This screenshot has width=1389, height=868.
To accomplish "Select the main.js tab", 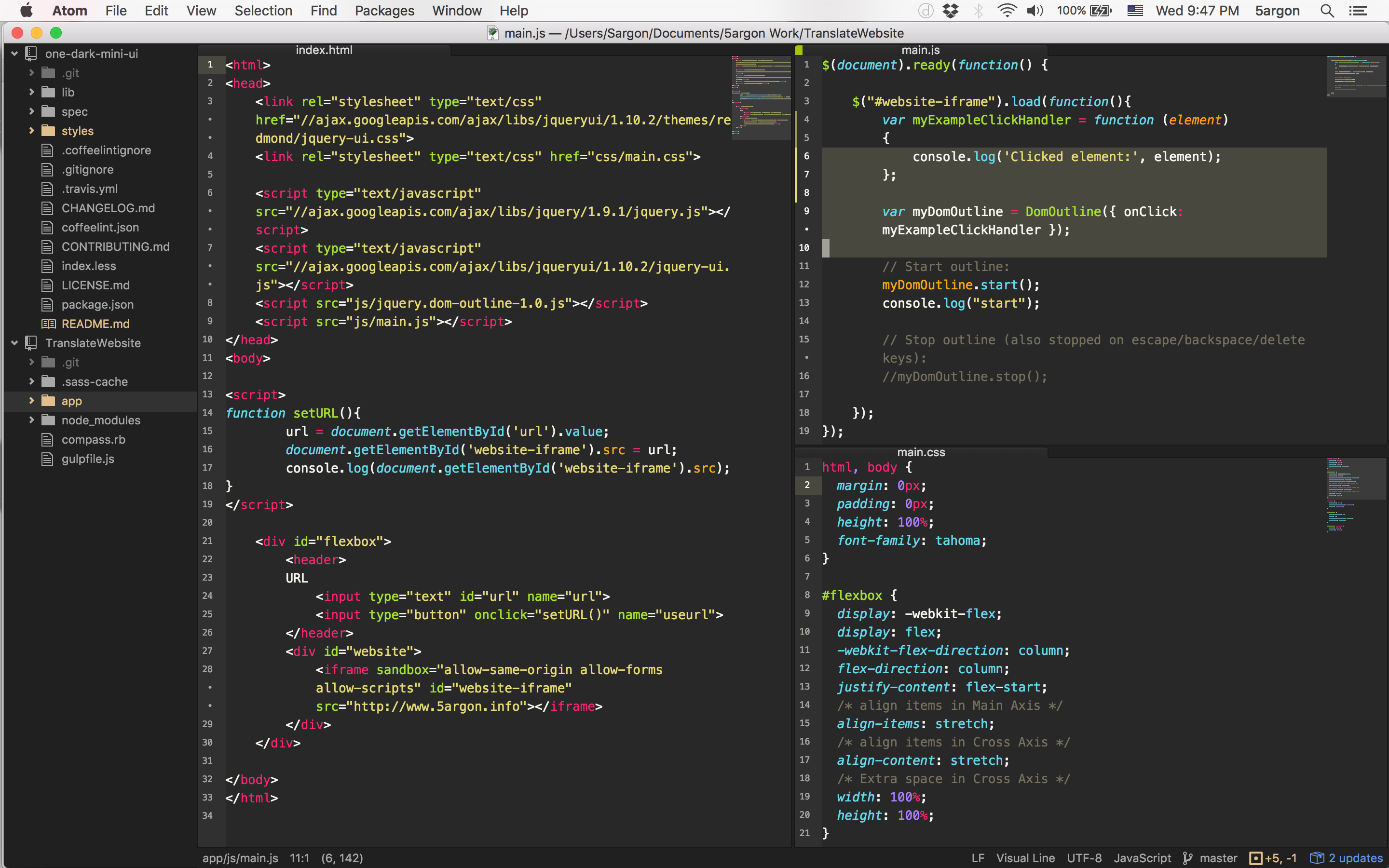I will tap(921, 50).
